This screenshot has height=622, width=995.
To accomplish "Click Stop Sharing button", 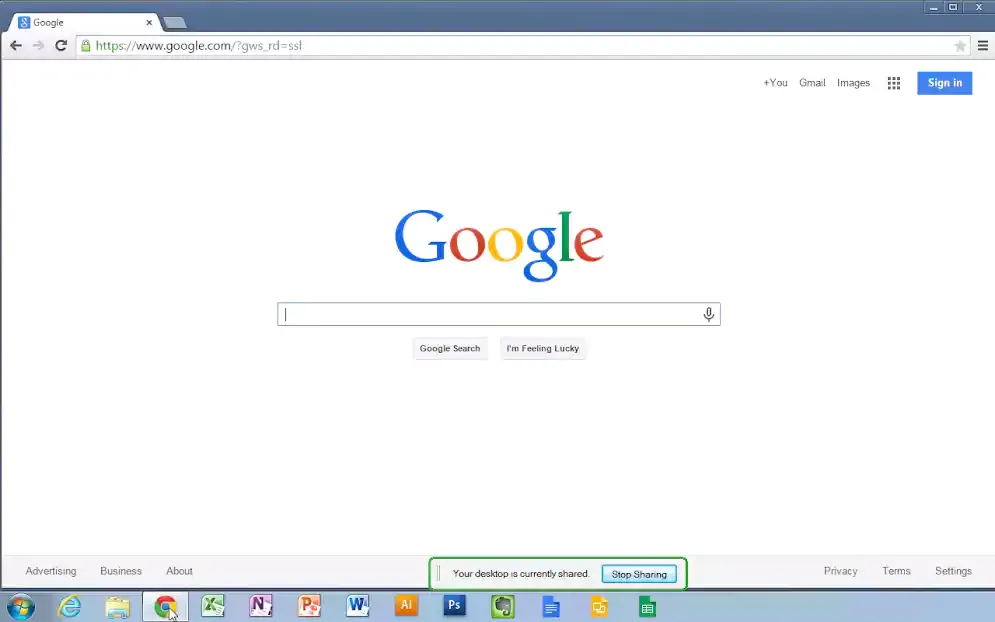I will [x=639, y=574].
